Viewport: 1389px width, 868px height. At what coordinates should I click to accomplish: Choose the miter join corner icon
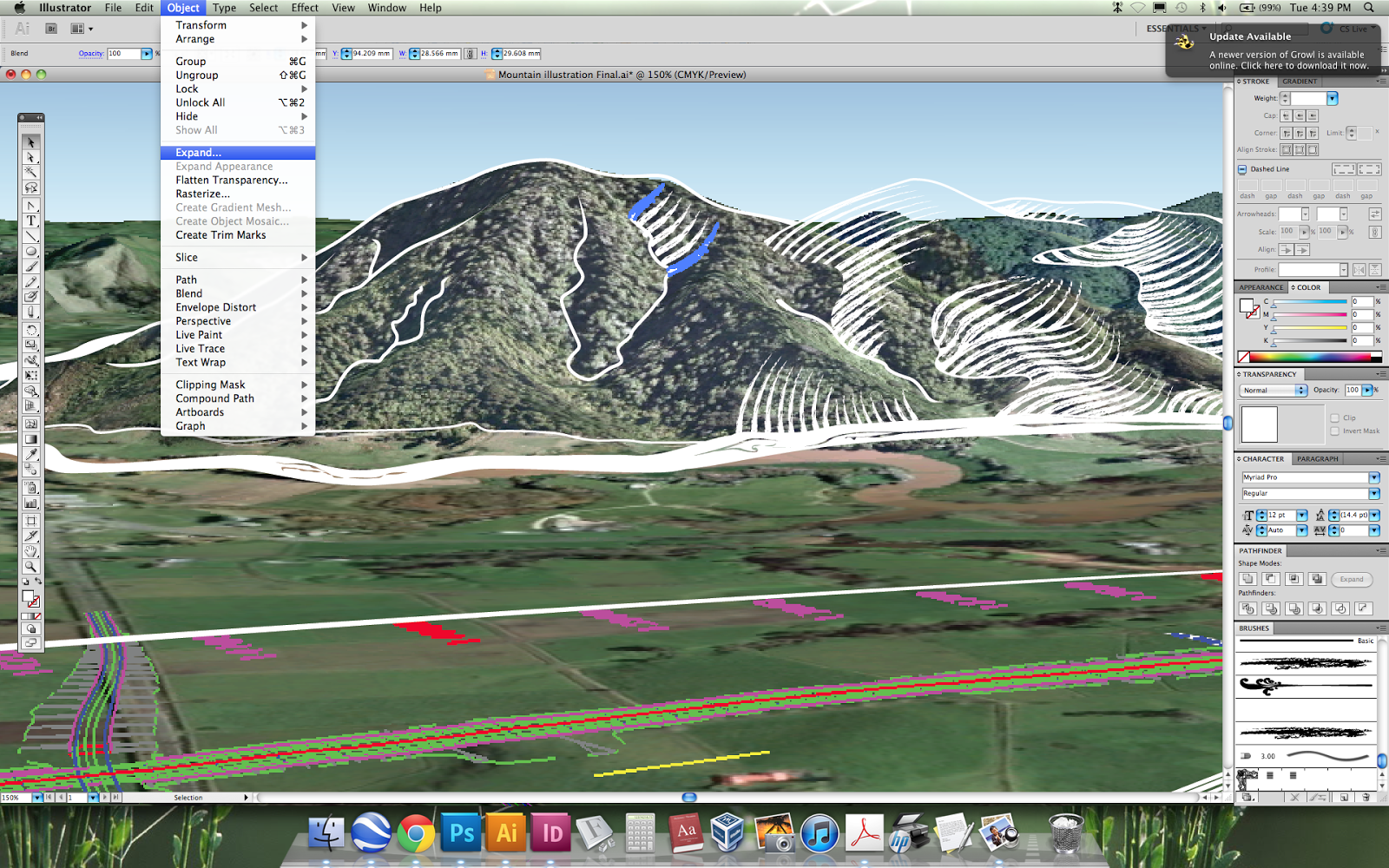1287,133
